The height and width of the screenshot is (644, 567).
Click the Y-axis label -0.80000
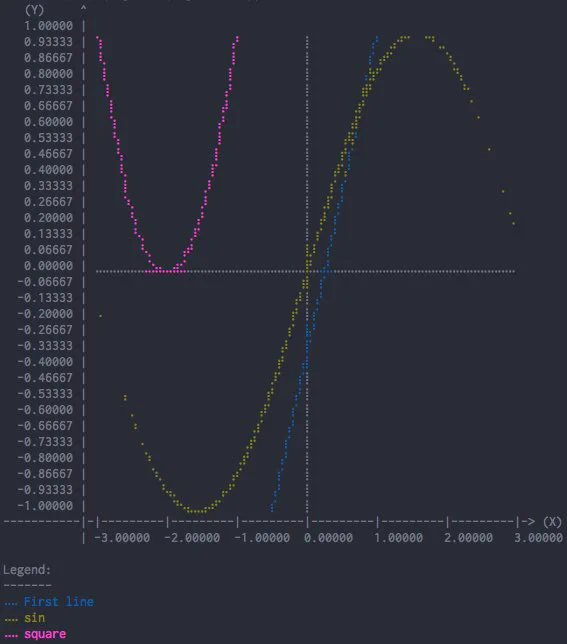coord(45,458)
